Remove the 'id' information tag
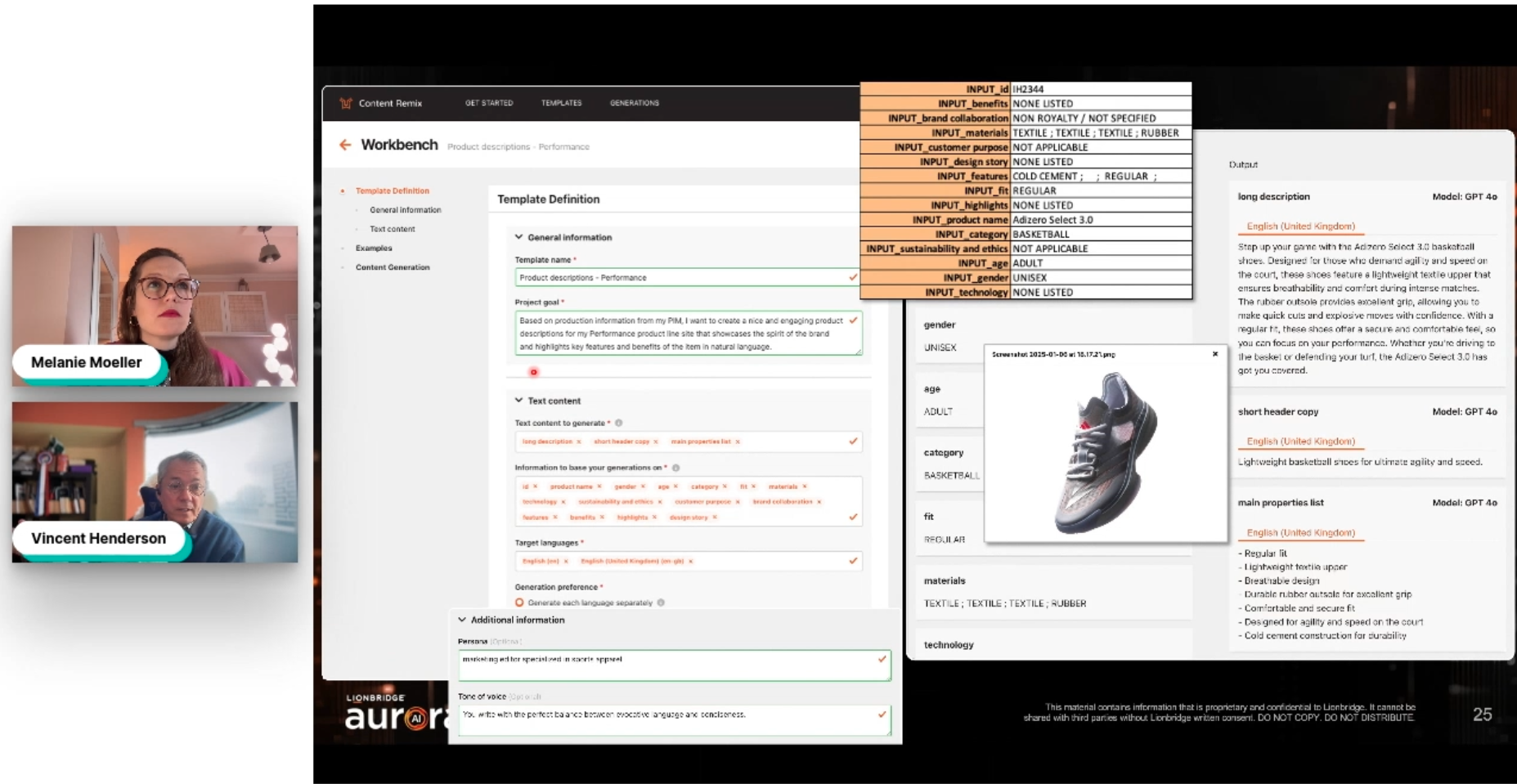Viewport: 1517px width, 784px height. click(536, 486)
